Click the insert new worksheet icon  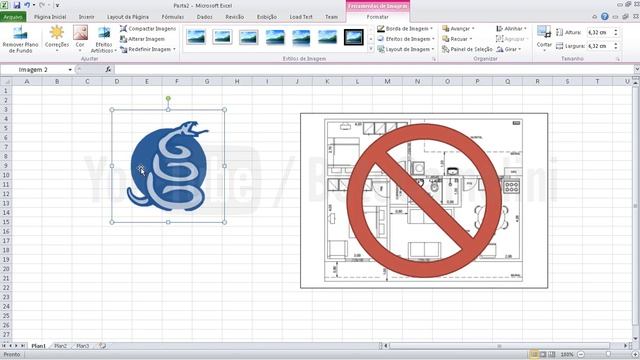pyautogui.click(x=102, y=346)
